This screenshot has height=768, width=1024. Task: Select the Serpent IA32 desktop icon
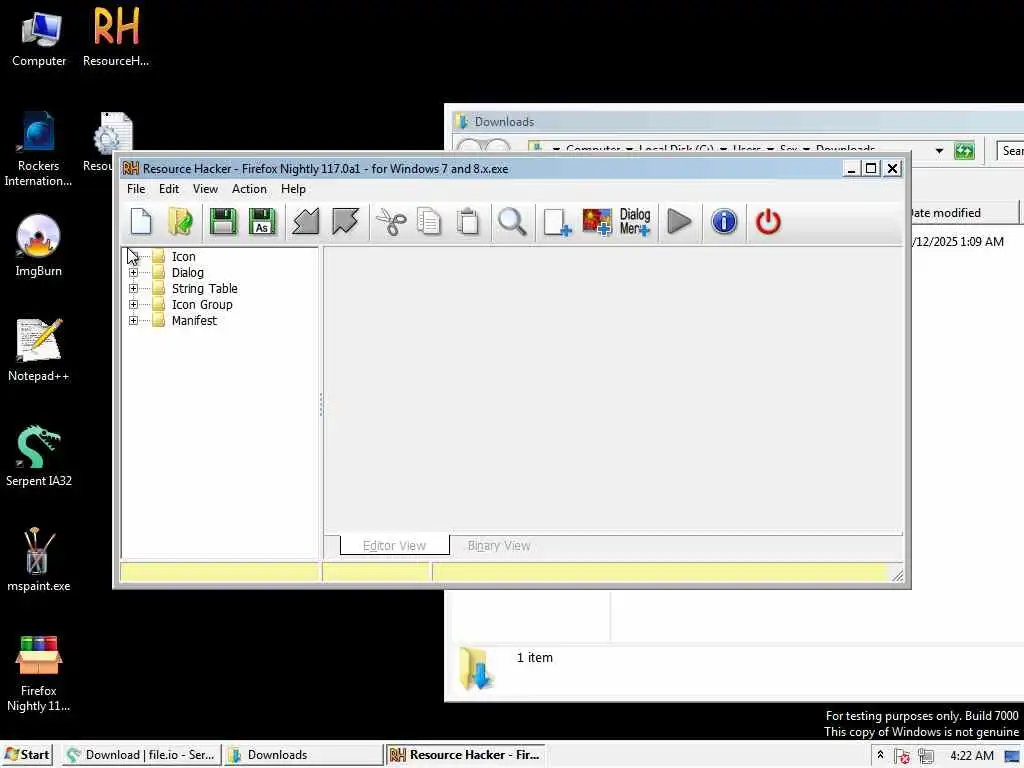click(x=39, y=456)
